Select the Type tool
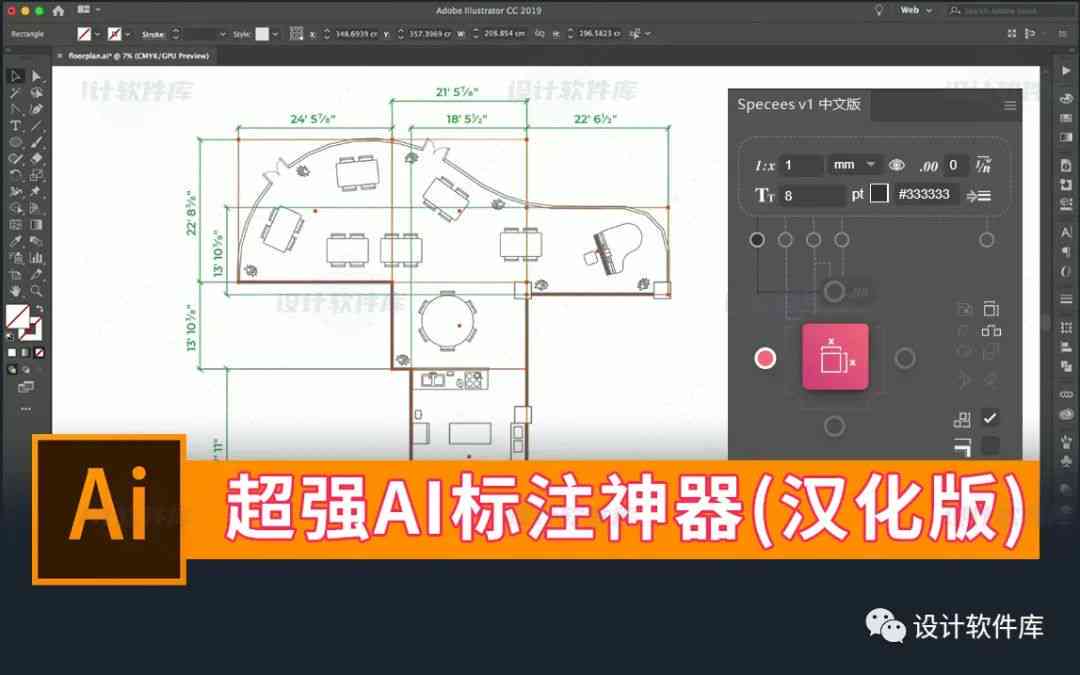Viewport: 1080px width, 675px height. tap(16, 125)
